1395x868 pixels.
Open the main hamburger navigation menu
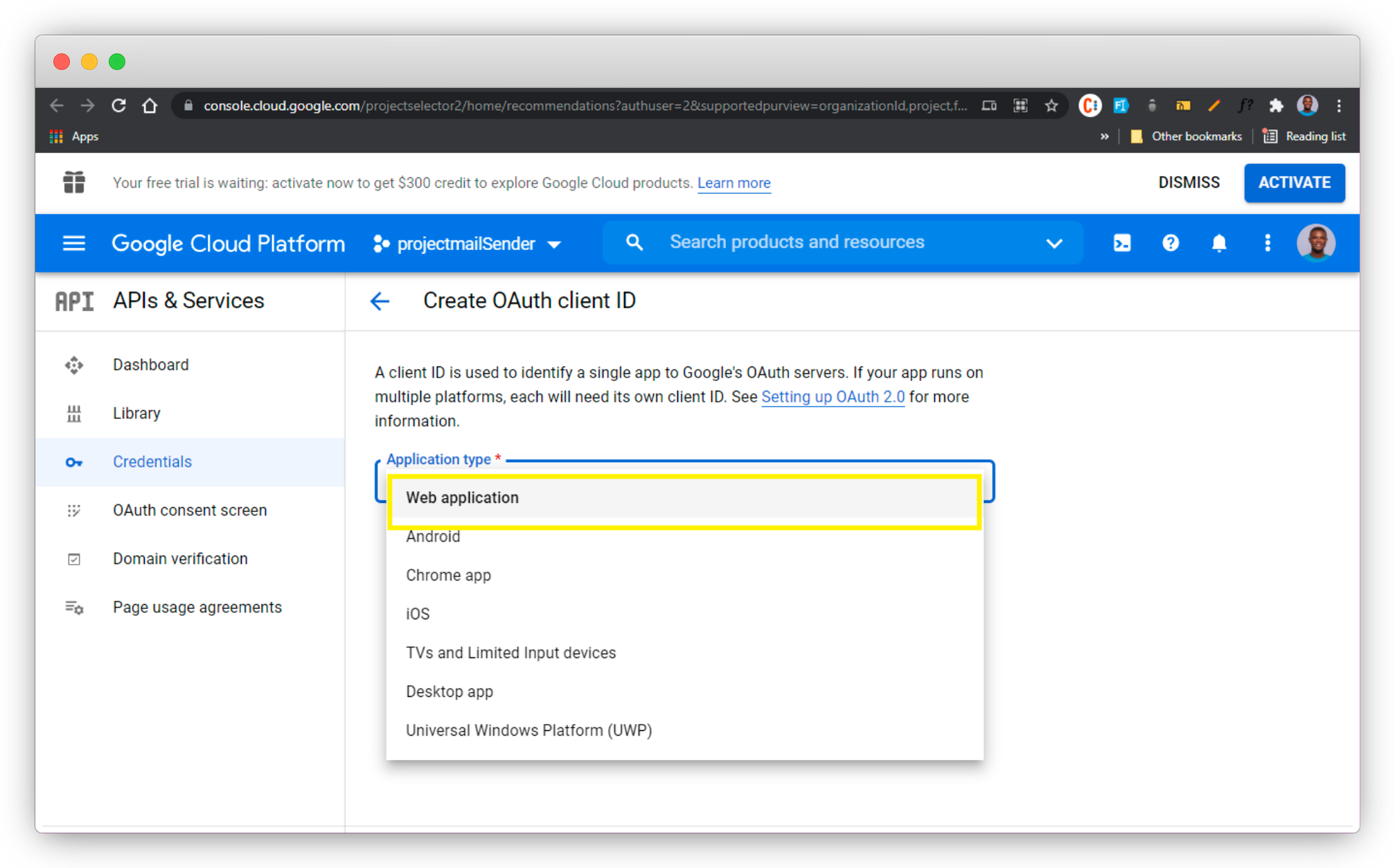click(x=74, y=243)
